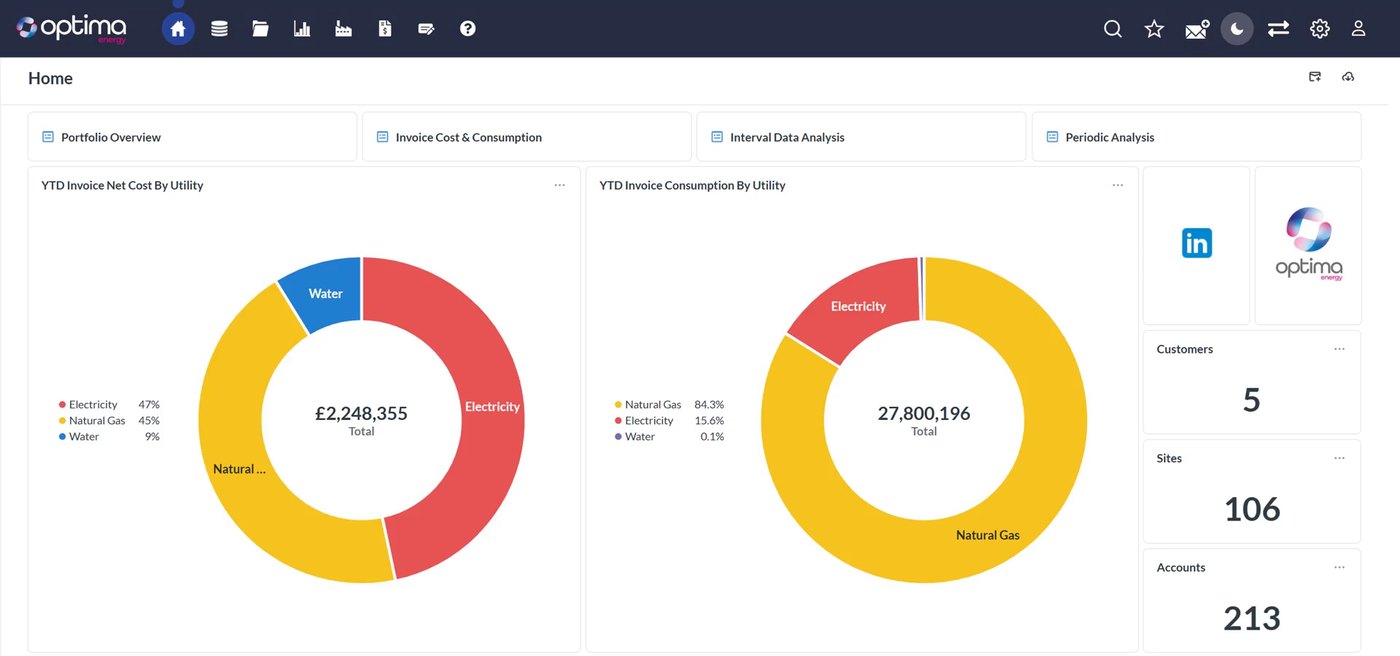Open the folder icon in the navbar

point(260,29)
